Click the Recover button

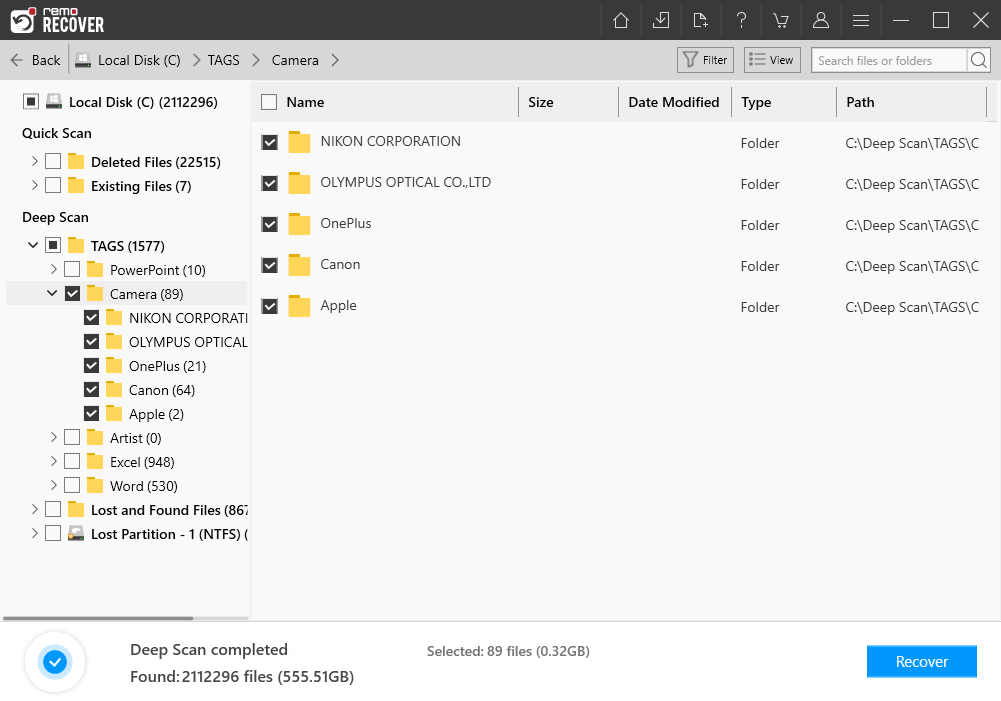pos(921,661)
